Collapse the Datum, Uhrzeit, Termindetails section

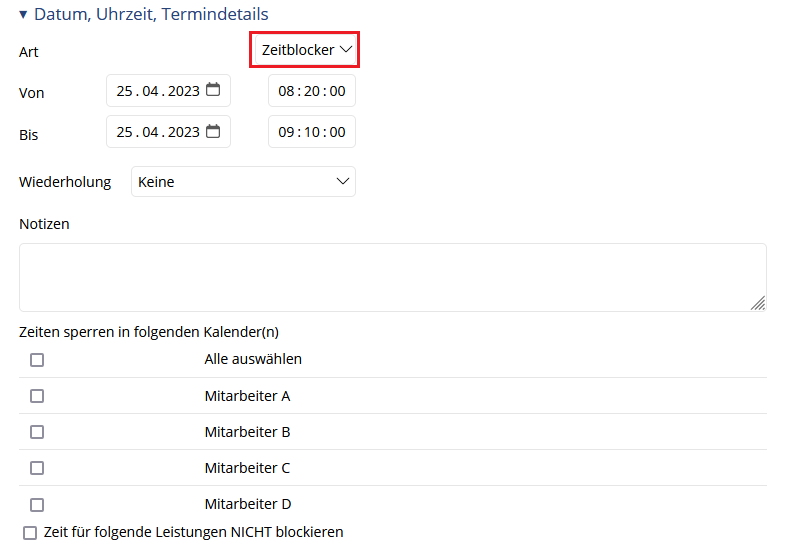click(x=23, y=15)
